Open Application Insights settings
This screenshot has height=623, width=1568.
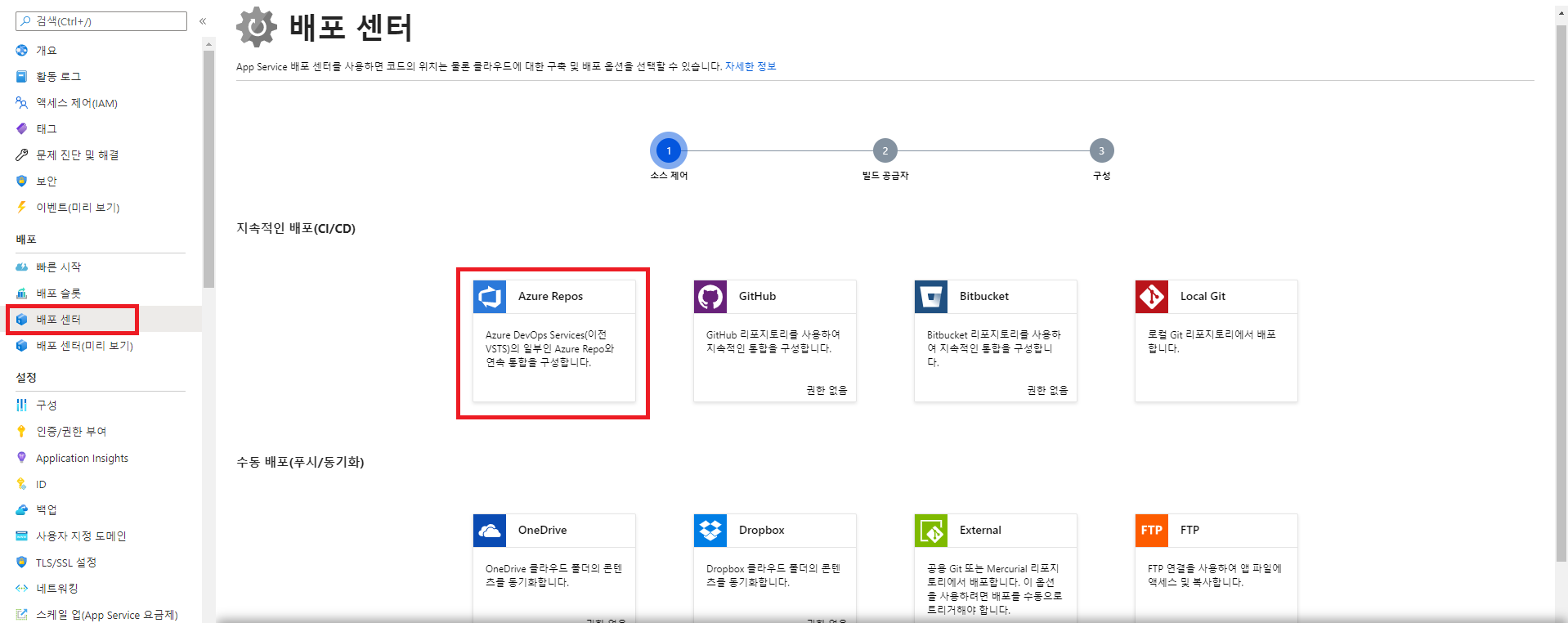pyautogui.click(x=82, y=459)
